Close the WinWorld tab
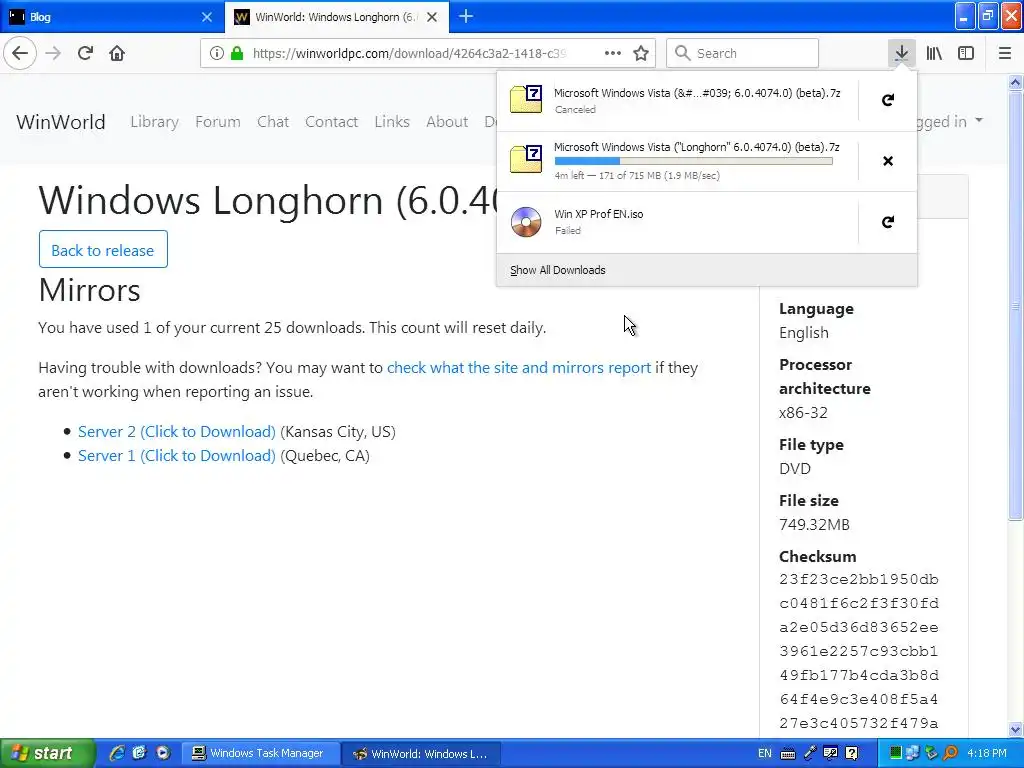The height and width of the screenshot is (768, 1024). point(432,17)
